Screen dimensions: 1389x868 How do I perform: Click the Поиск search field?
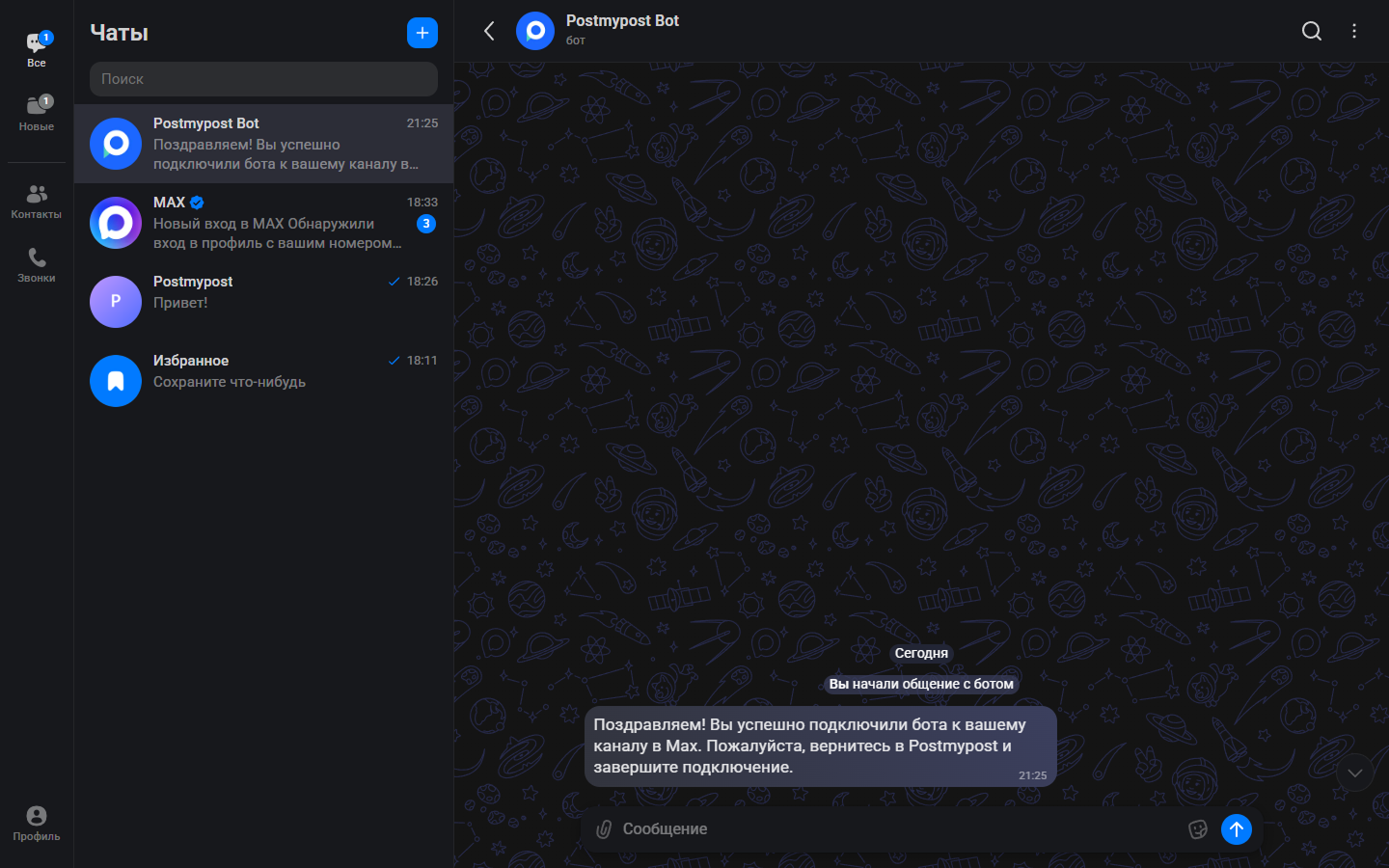point(263,79)
